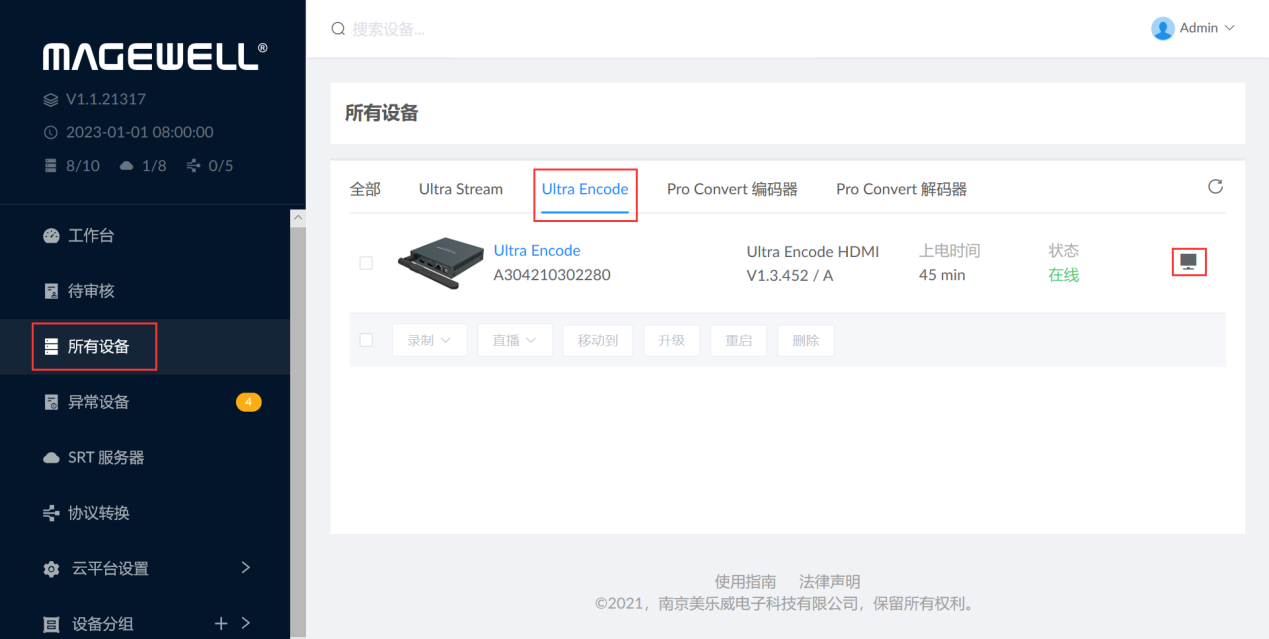Click firmware version V1.3.452 / A
This screenshot has width=1269, height=639.
coord(790,275)
